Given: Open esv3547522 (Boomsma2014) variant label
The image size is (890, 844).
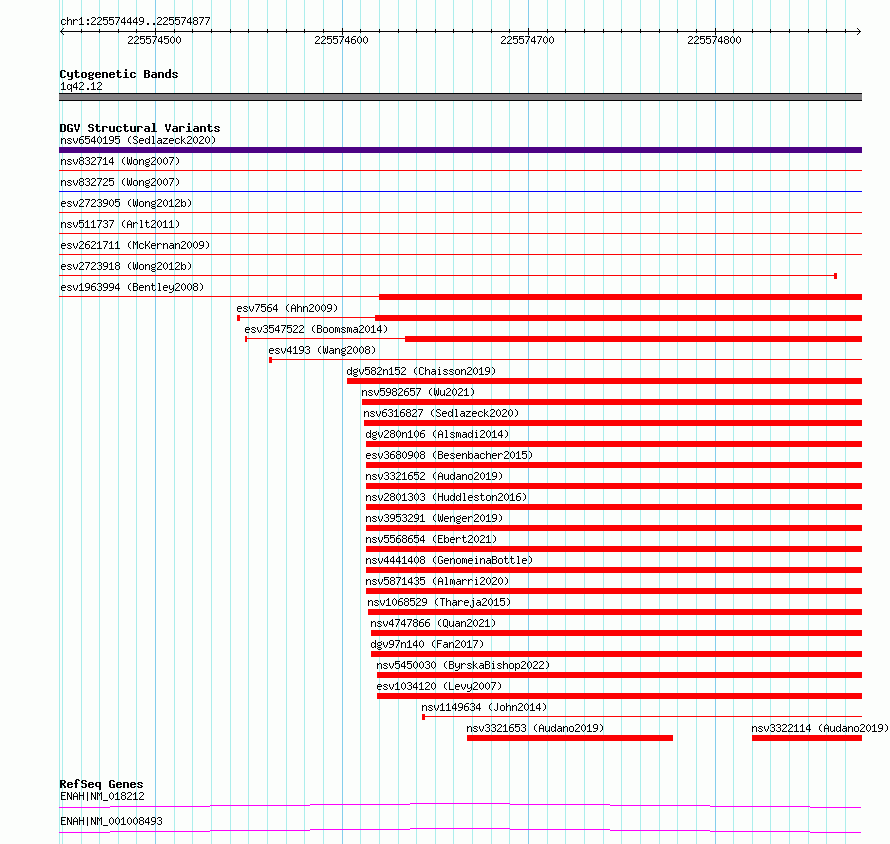Looking at the screenshot, I should click(316, 329).
